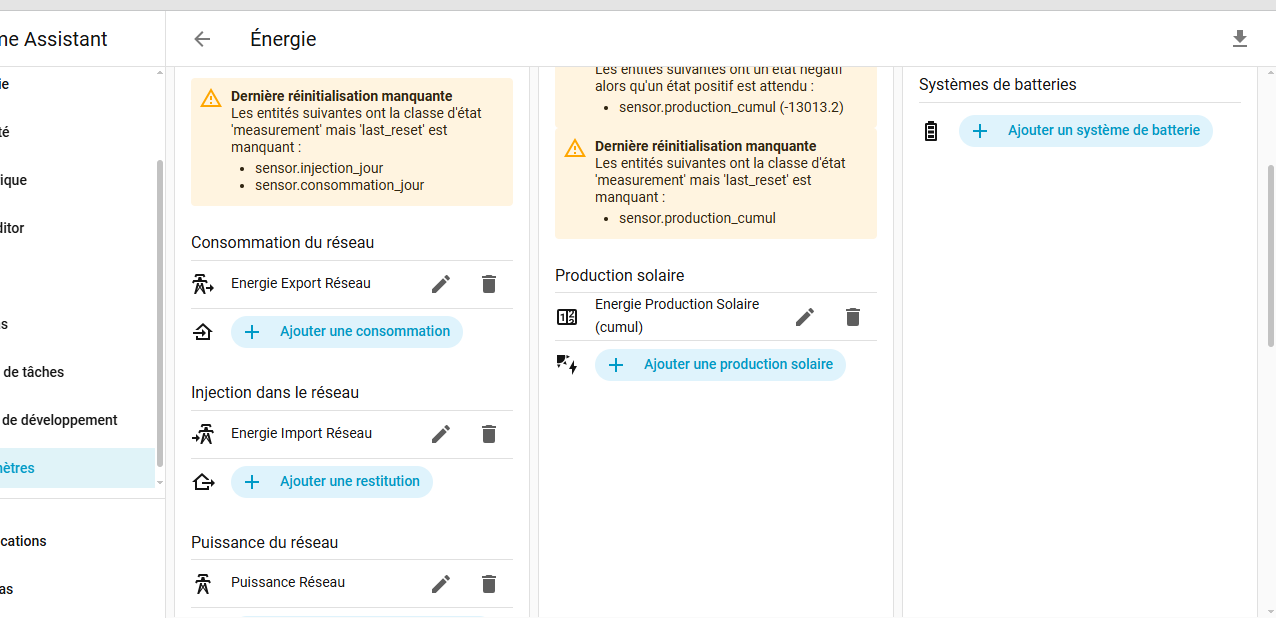The width and height of the screenshot is (1276, 618).
Task: Click the Energie Export Réseau list item
Action: click(x=301, y=284)
